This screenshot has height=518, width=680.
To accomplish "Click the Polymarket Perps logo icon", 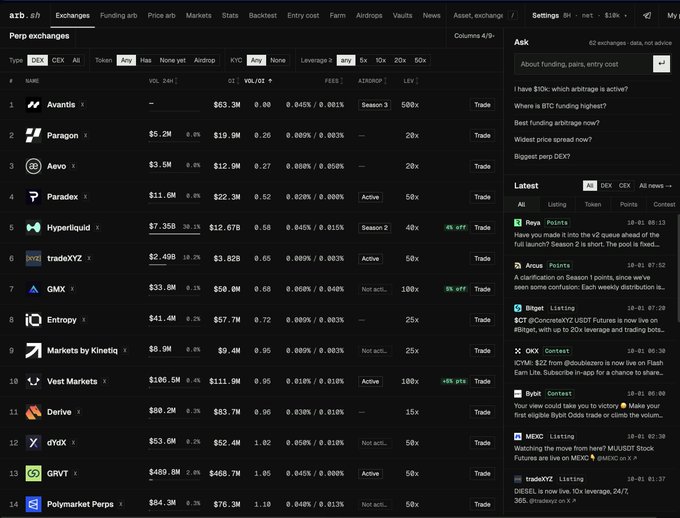I will (x=33, y=504).
